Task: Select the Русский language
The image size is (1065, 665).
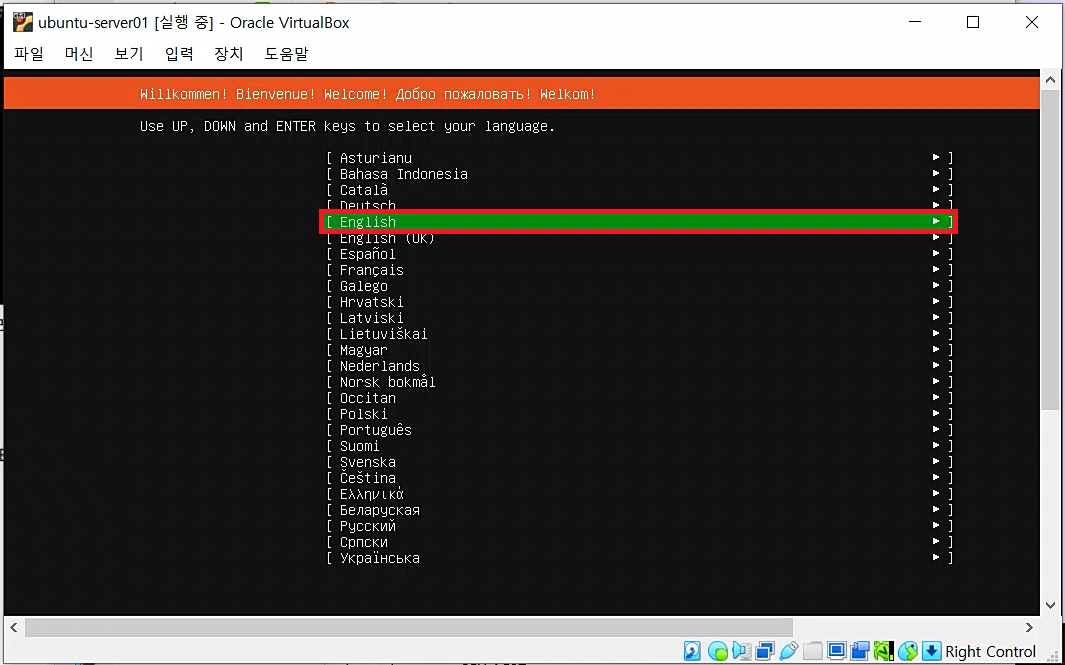Action: [x=638, y=526]
